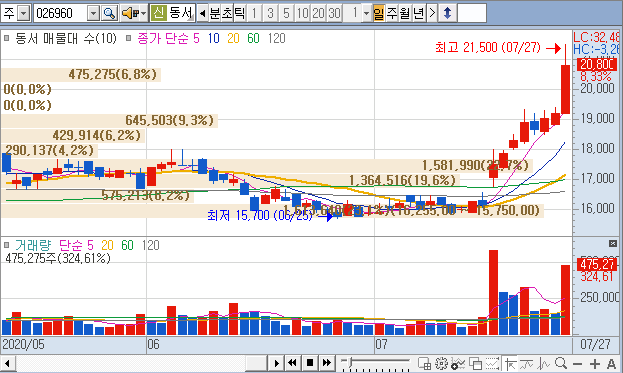623x373 pixels.
Task: Toggle the 동서 매물대 indicator square marker
Action: click(x=7, y=38)
